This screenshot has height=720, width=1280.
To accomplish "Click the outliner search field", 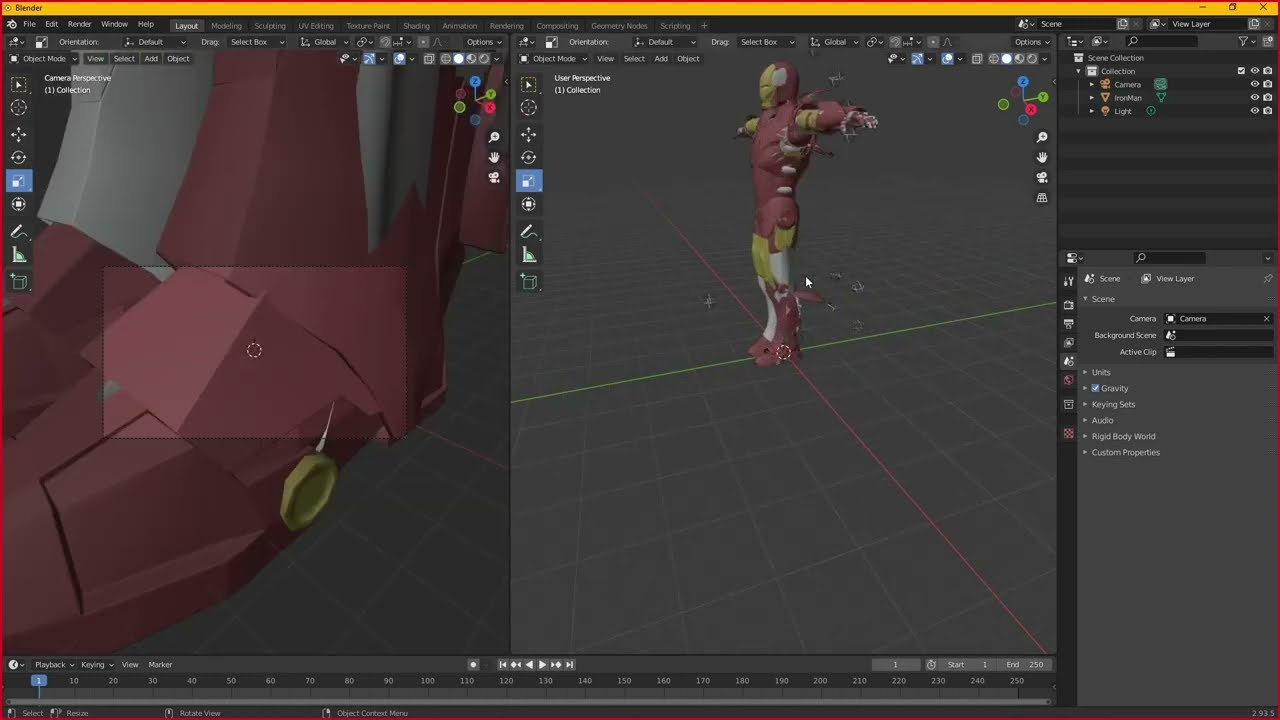I will coord(1160,41).
